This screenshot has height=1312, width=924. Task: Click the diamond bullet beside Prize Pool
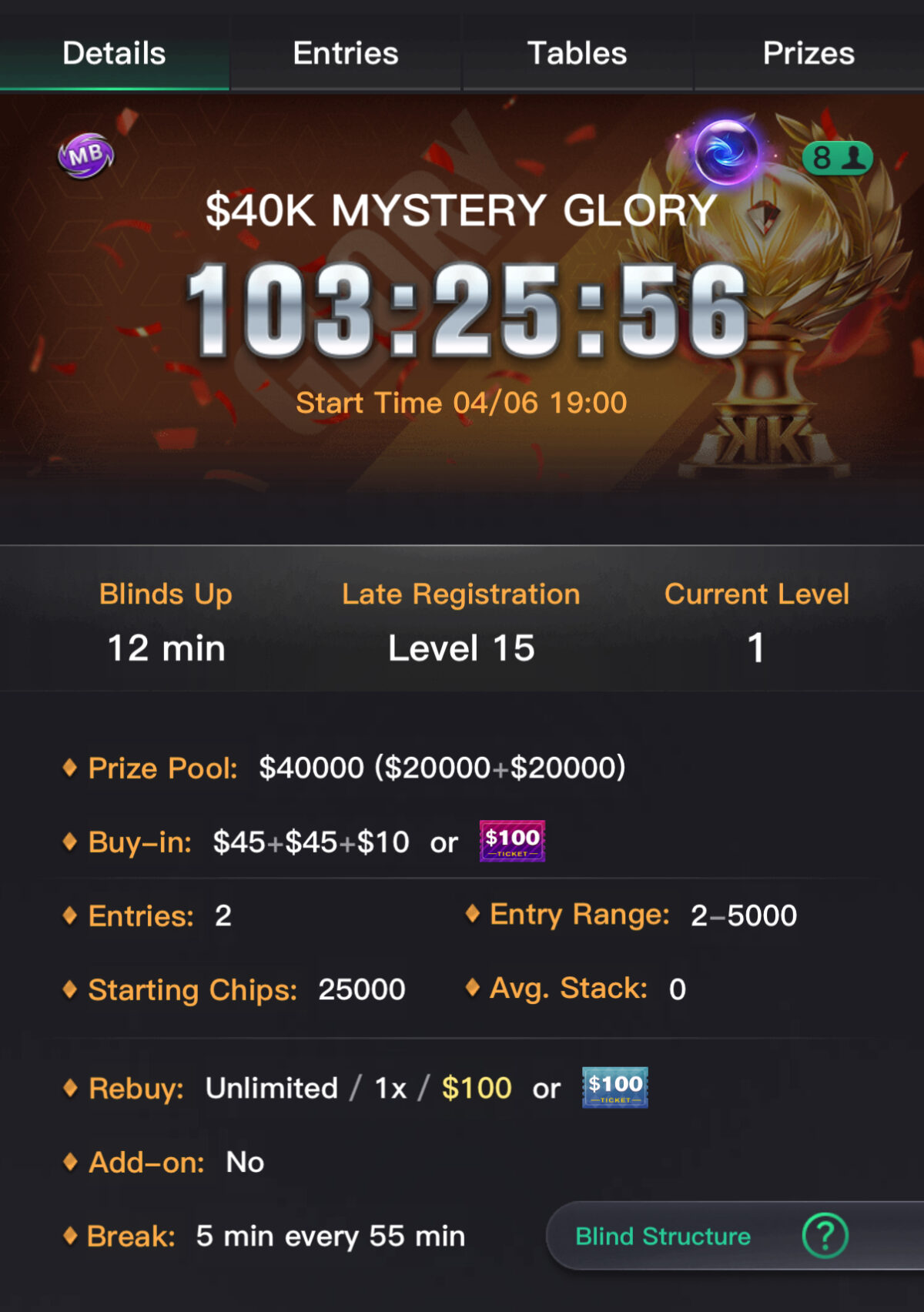69,768
